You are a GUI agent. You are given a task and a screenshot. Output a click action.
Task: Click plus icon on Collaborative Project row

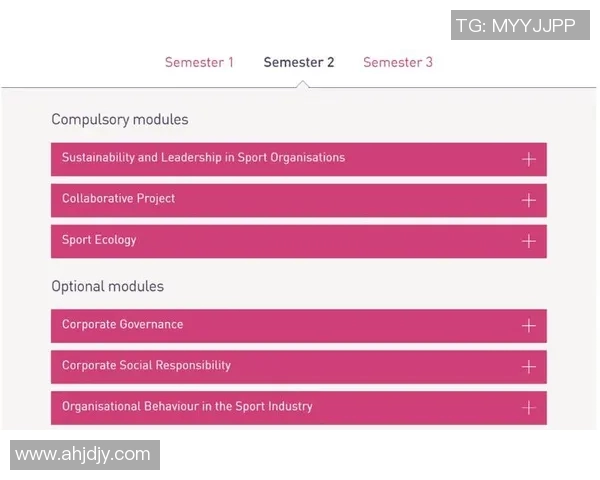coord(528,200)
